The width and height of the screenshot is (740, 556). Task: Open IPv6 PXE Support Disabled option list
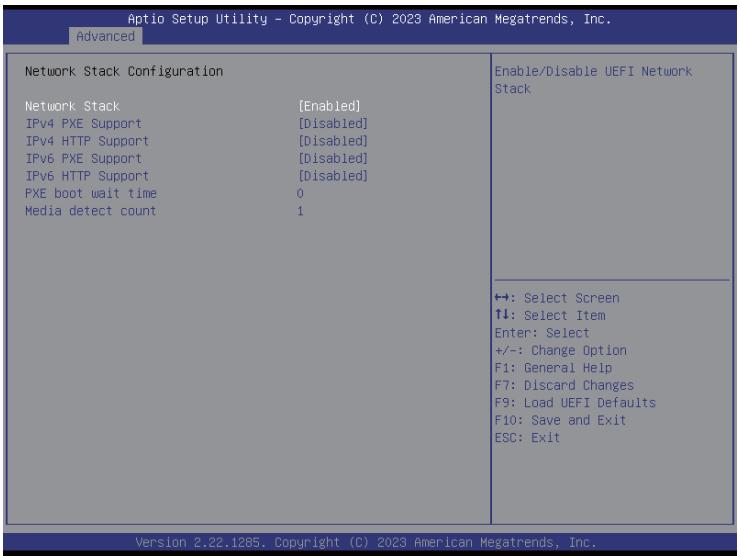[333, 159]
